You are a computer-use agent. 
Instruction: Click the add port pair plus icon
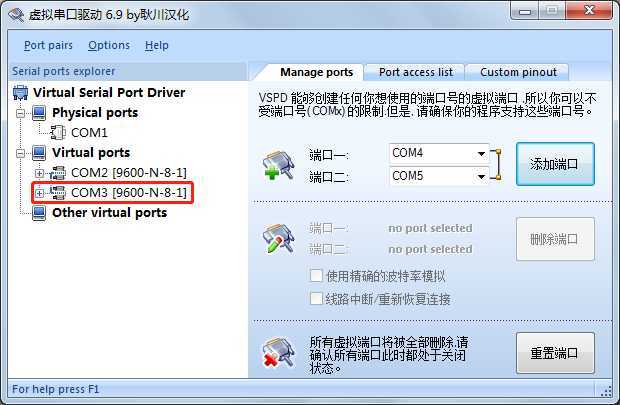(x=279, y=165)
